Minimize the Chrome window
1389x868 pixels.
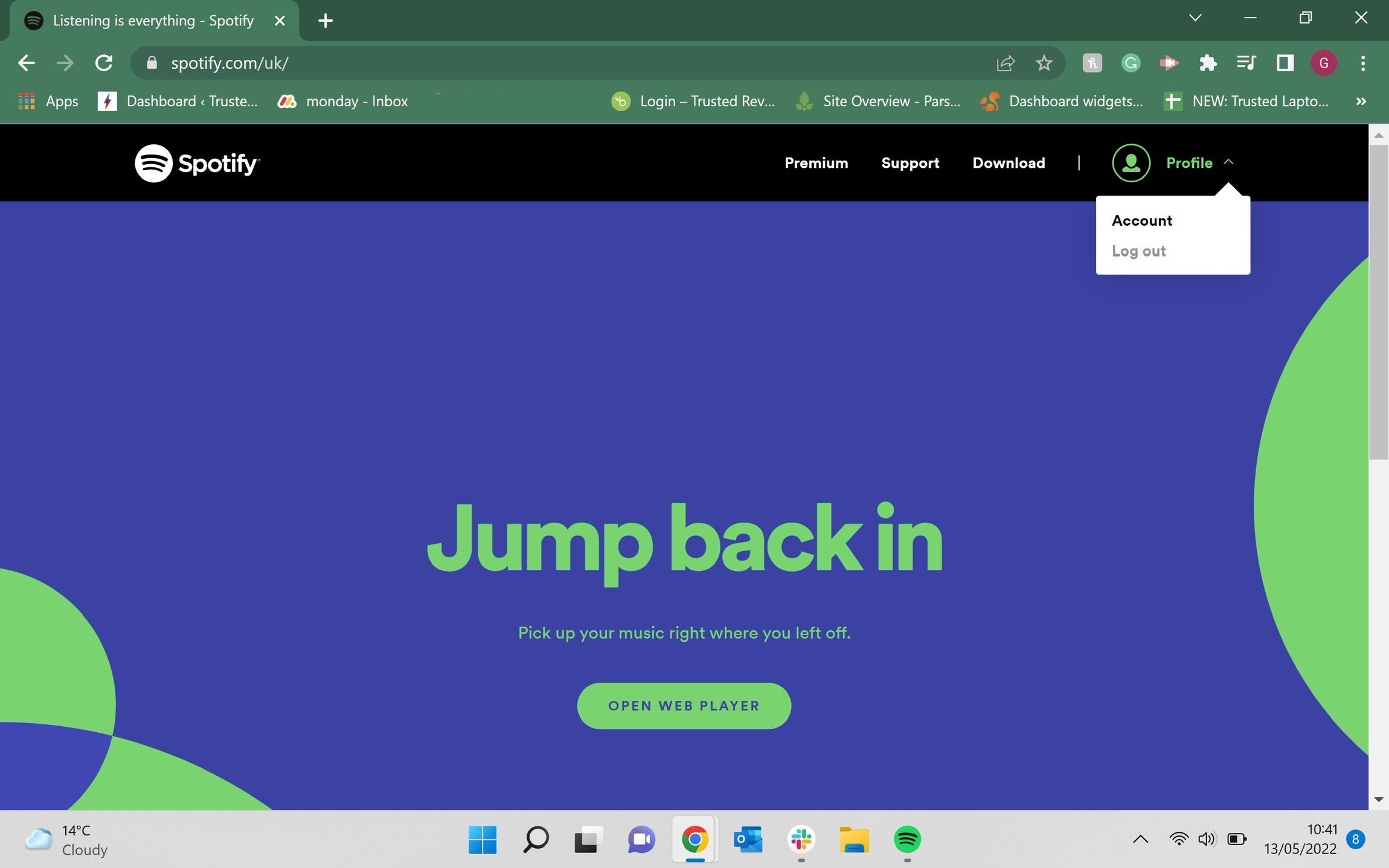tap(1250, 18)
